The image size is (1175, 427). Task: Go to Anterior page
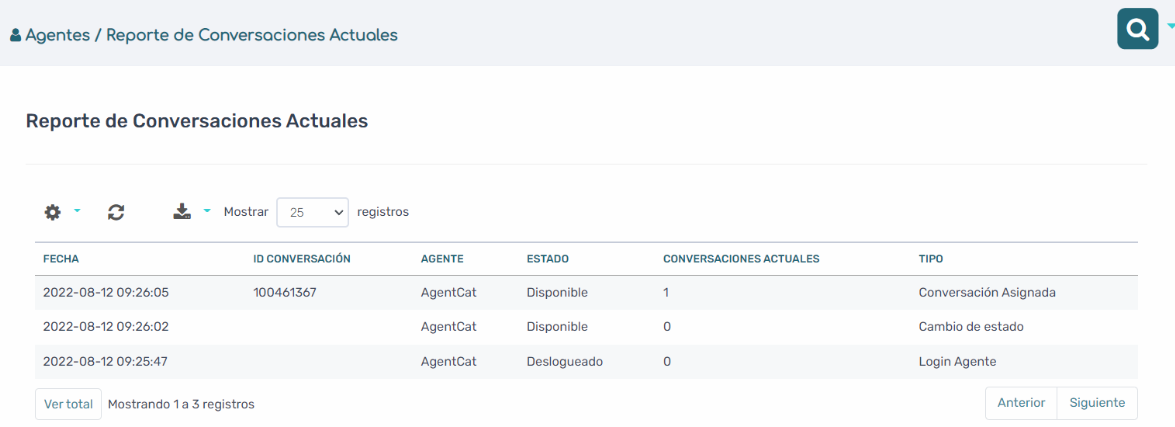click(1021, 403)
